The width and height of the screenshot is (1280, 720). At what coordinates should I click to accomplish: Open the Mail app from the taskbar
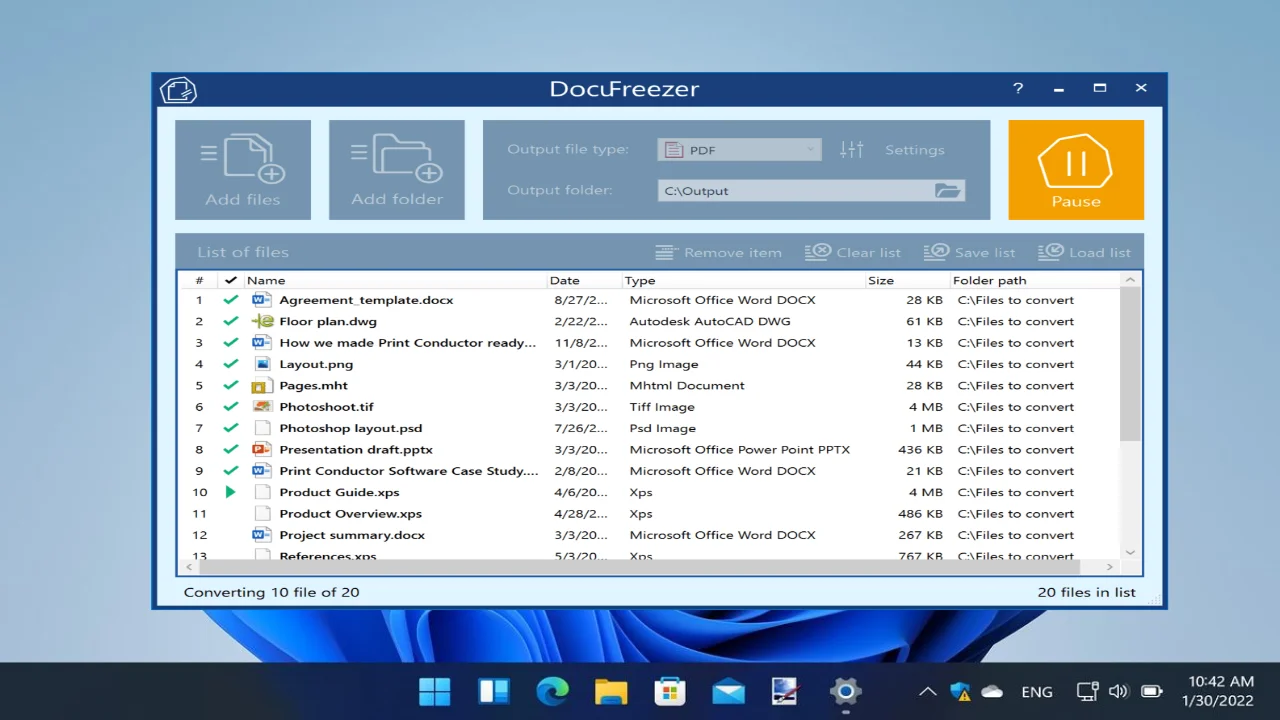(x=729, y=691)
